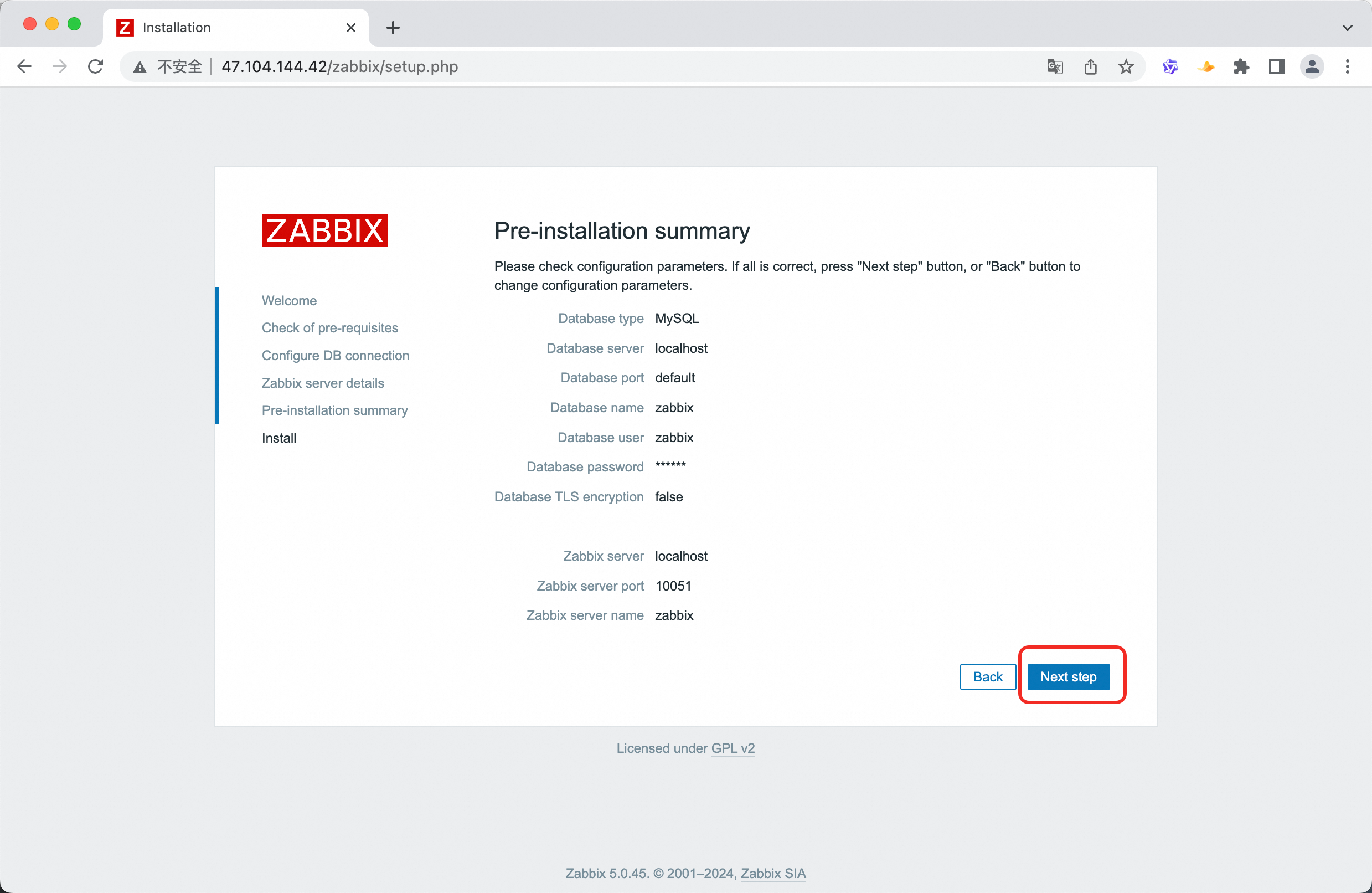Open the extensions puzzle icon
Image resolution: width=1372 pixels, height=893 pixels.
tap(1241, 66)
